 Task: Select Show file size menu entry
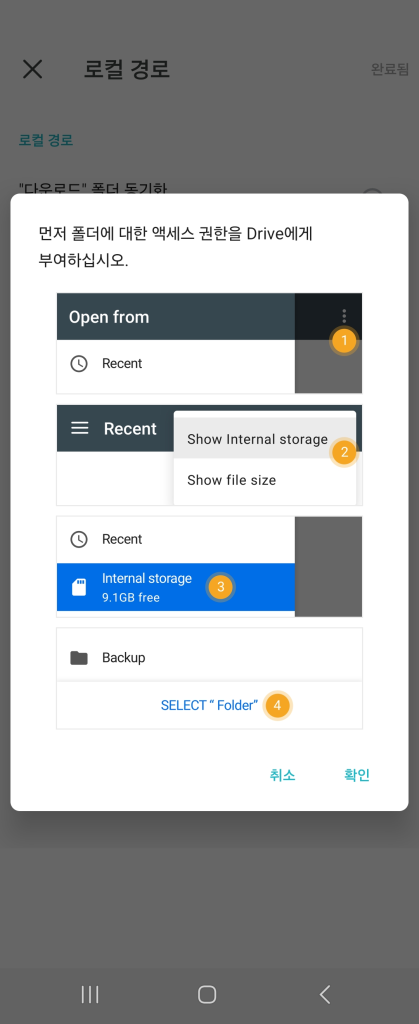point(232,480)
